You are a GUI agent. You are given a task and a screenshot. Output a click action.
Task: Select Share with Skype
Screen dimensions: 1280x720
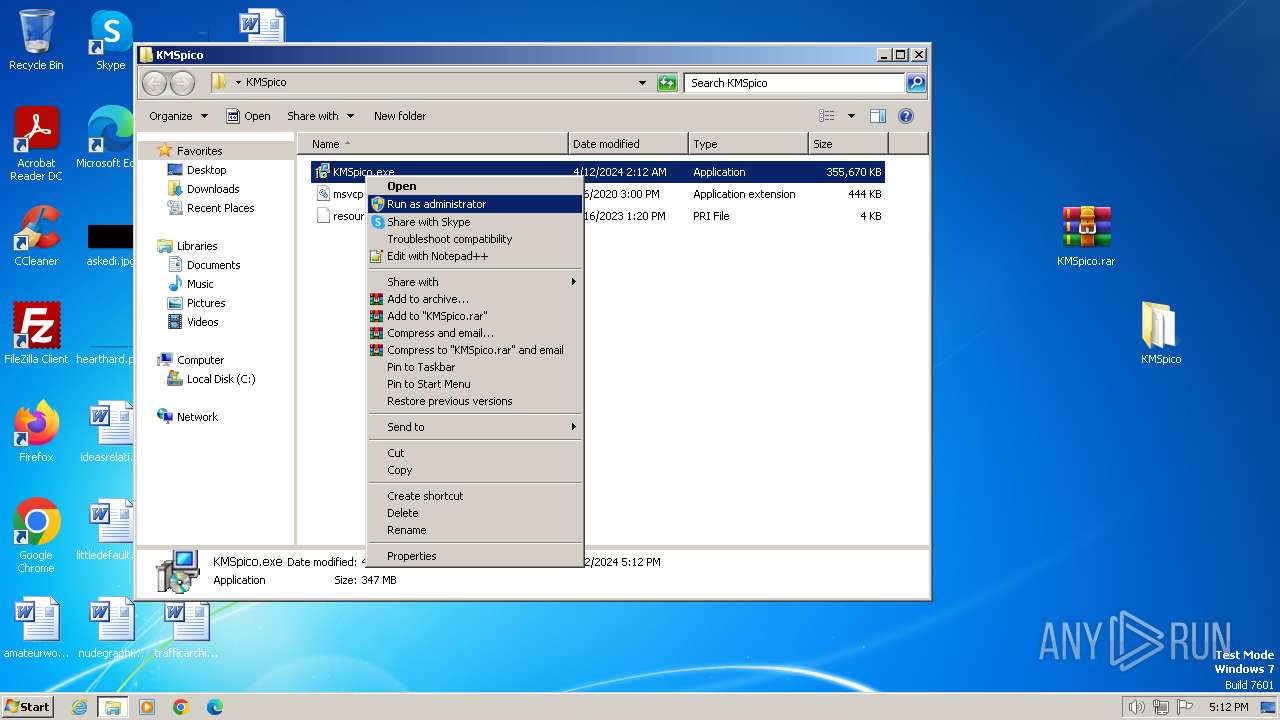pyautogui.click(x=475, y=222)
